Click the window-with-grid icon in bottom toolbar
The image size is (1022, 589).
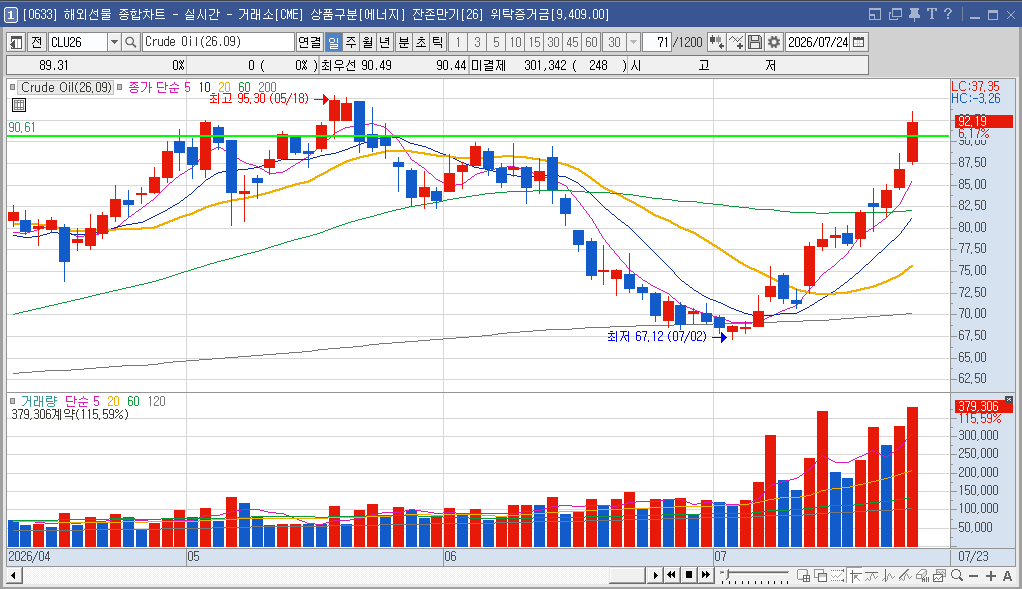coord(804,576)
